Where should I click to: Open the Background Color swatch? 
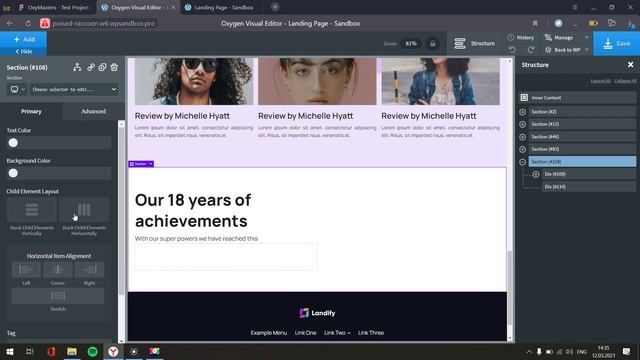coord(13,173)
